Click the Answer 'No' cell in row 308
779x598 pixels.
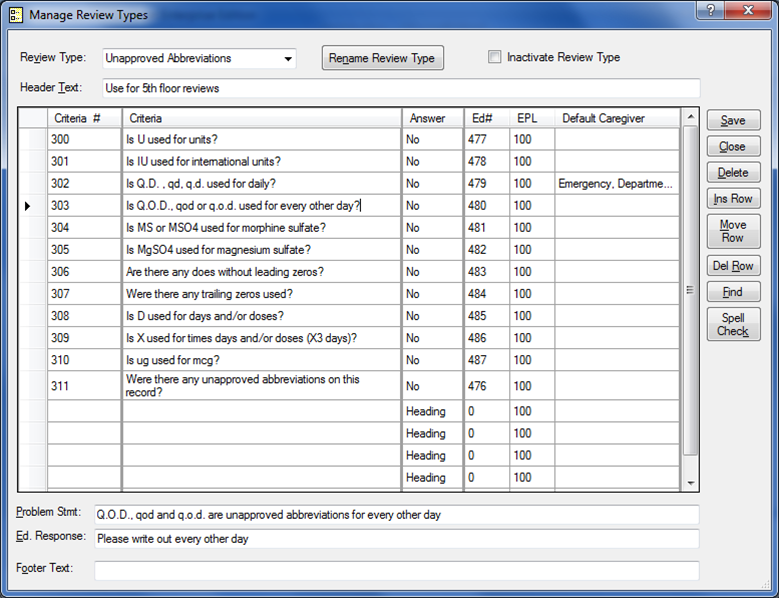432,316
